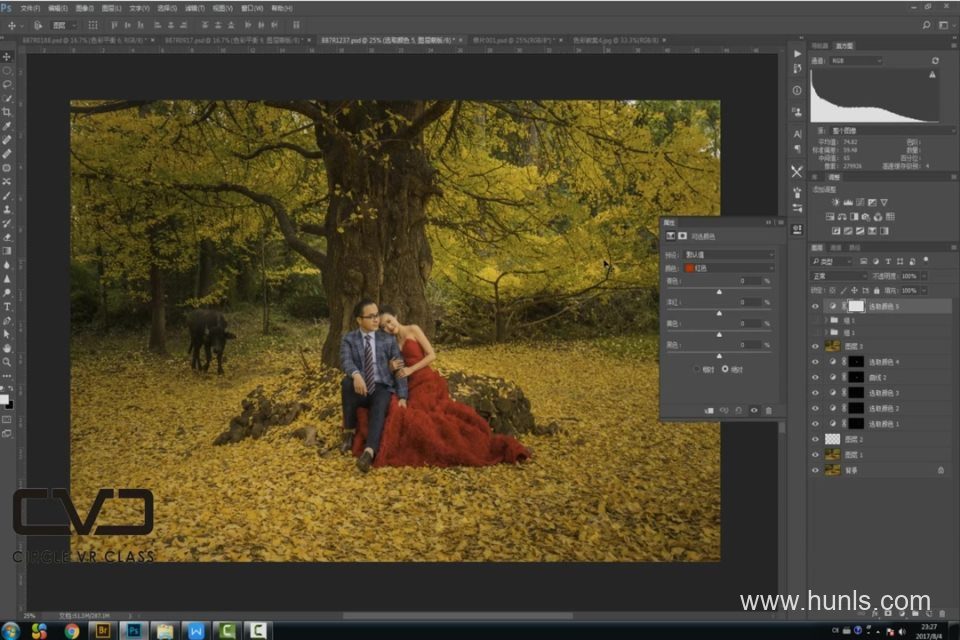Select the Move tool in the toolbar
The image size is (960, 640).
(7, 57)
